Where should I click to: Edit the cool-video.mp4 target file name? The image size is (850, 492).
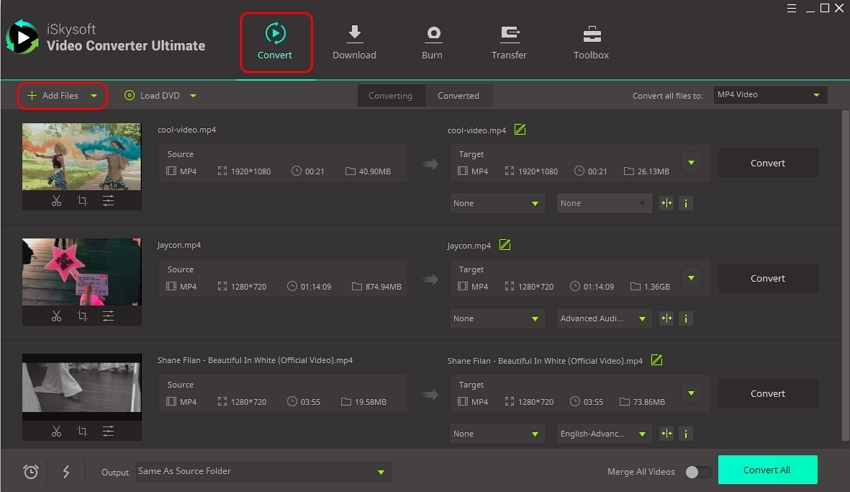pos(520,130)
